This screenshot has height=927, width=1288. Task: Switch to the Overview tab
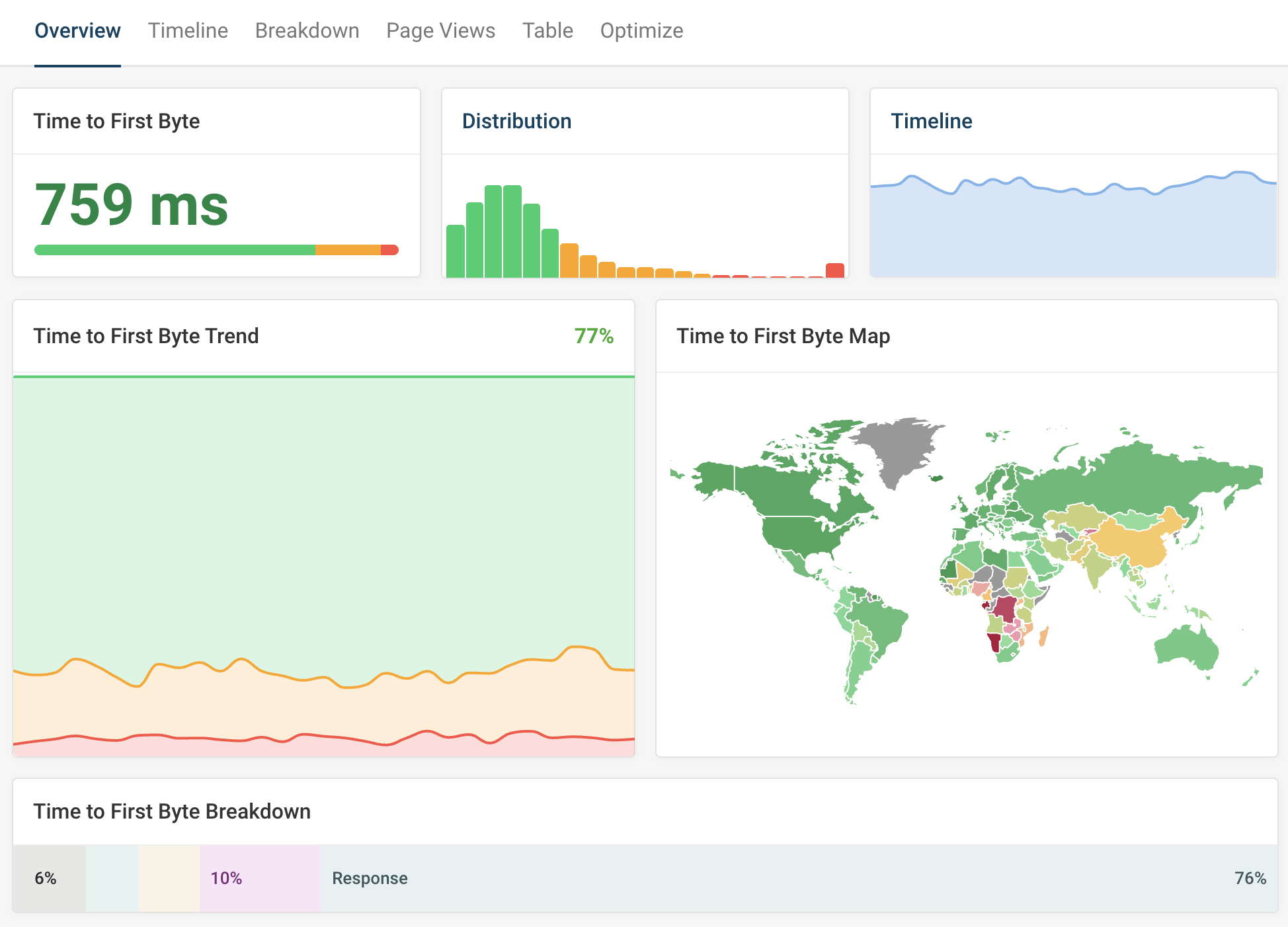77,30
